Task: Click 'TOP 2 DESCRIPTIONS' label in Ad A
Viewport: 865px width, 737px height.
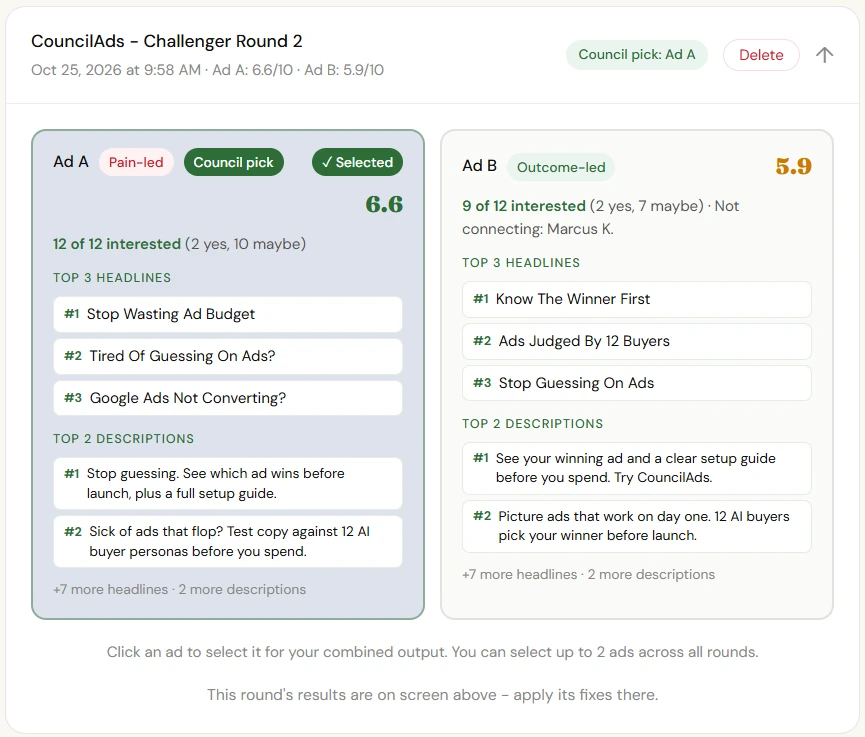Action: (x=124, y=439)
